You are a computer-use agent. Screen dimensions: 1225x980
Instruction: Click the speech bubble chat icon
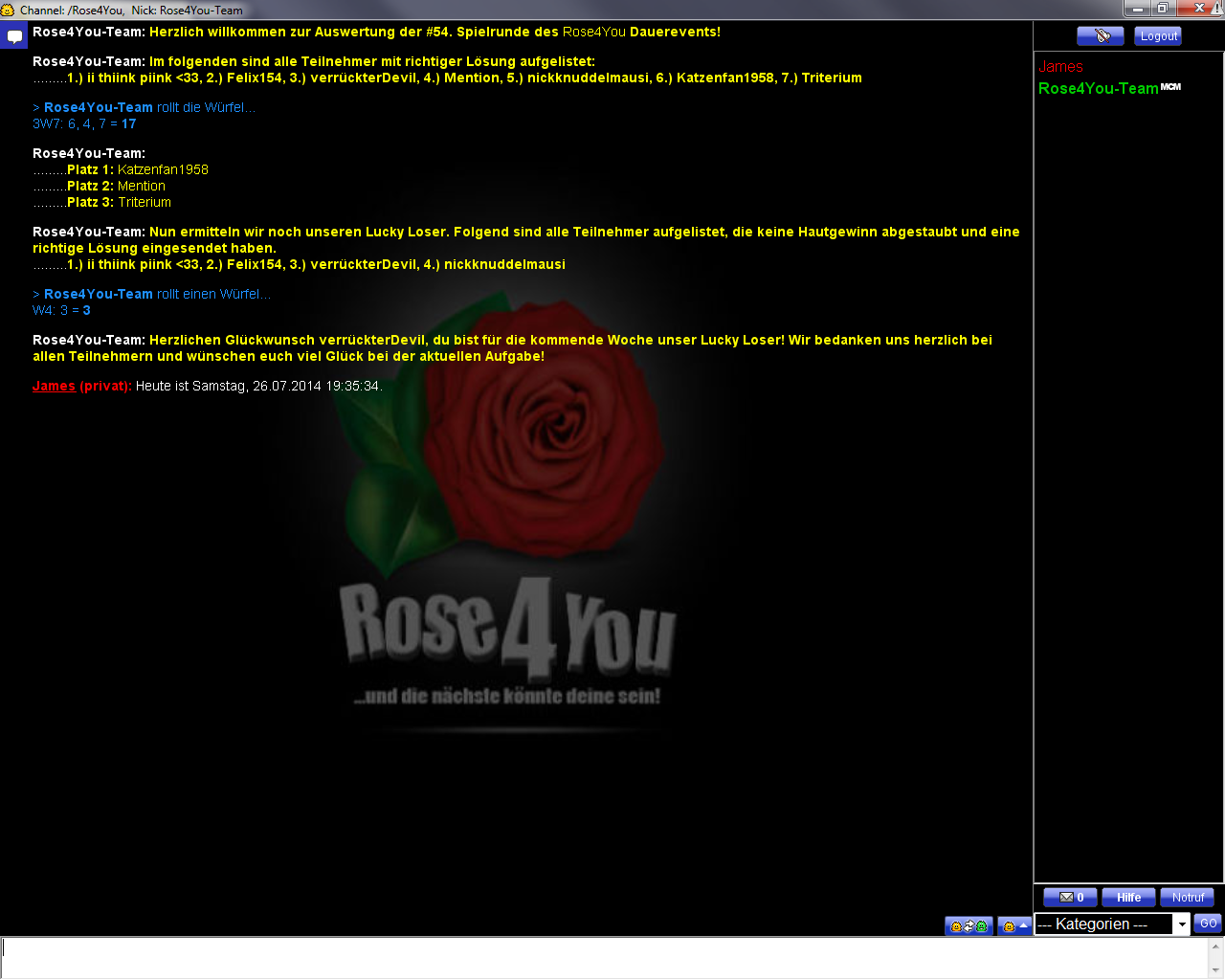[14, 37]
